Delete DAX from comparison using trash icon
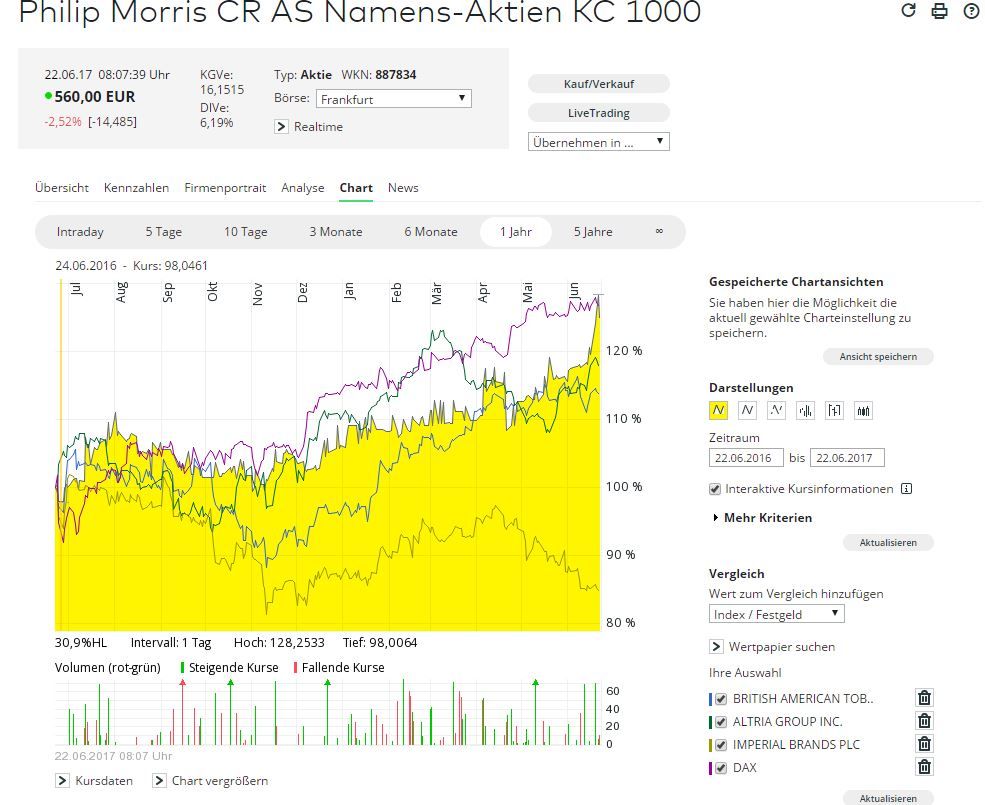The height and width of the screenshot is (805, 985). coord(925,767)
